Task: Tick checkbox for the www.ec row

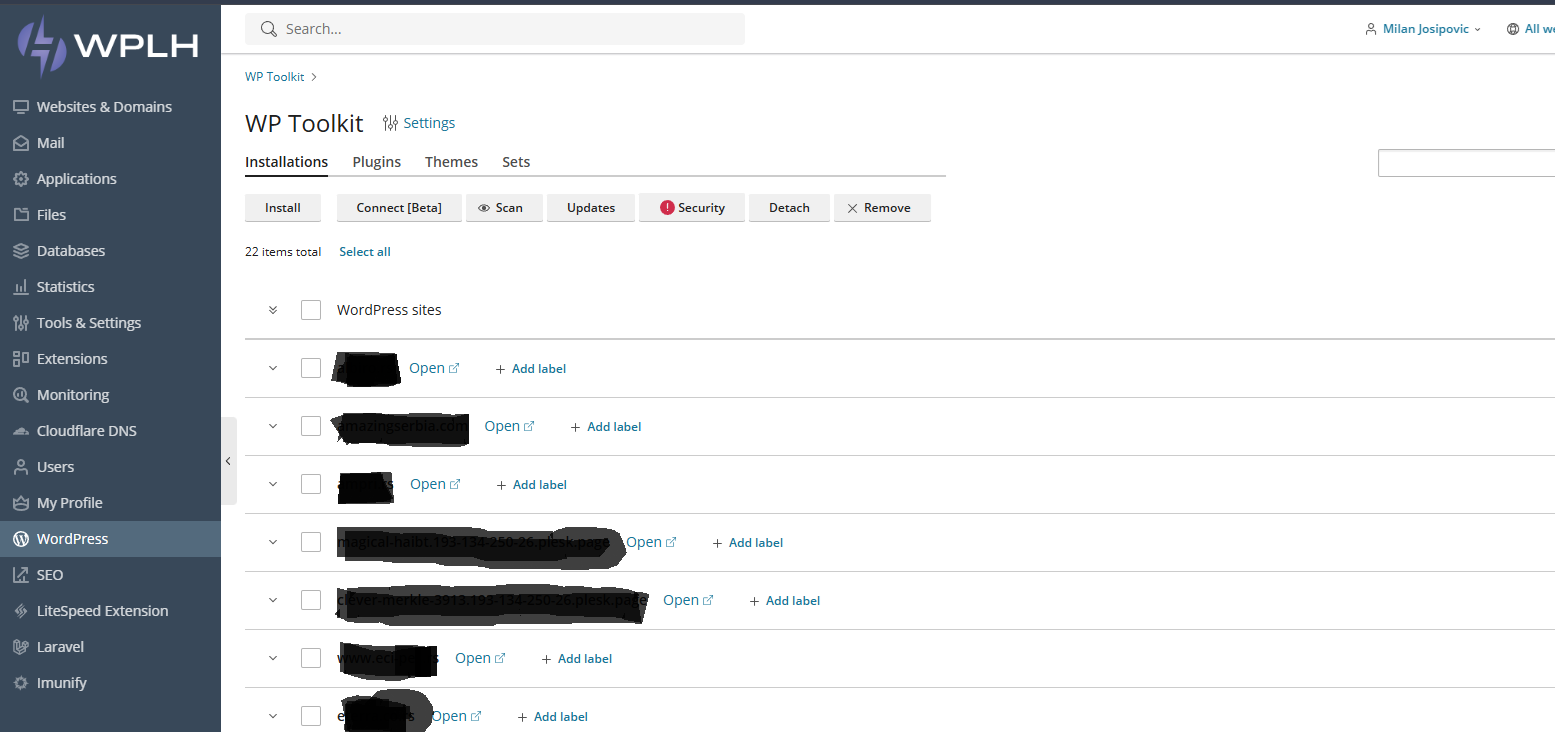Action: click(x=311, y=658)
